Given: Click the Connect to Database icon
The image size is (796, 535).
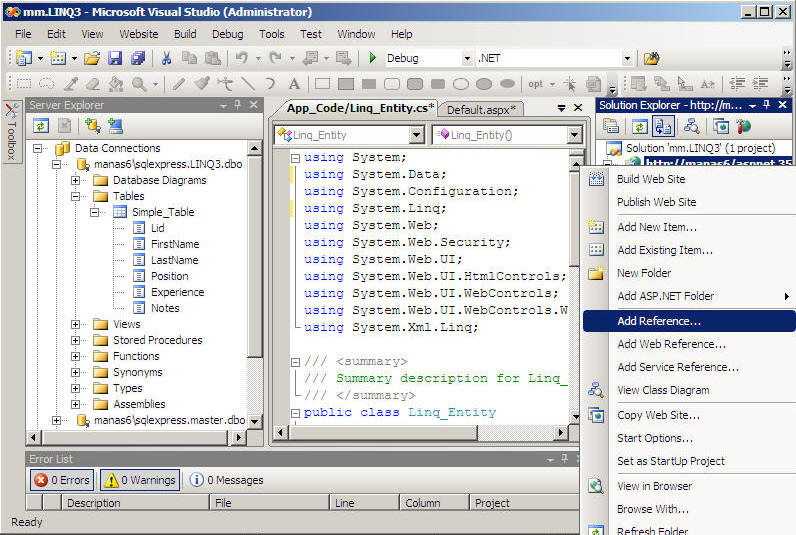Looking at the screenshot, I should click(92, 125).
